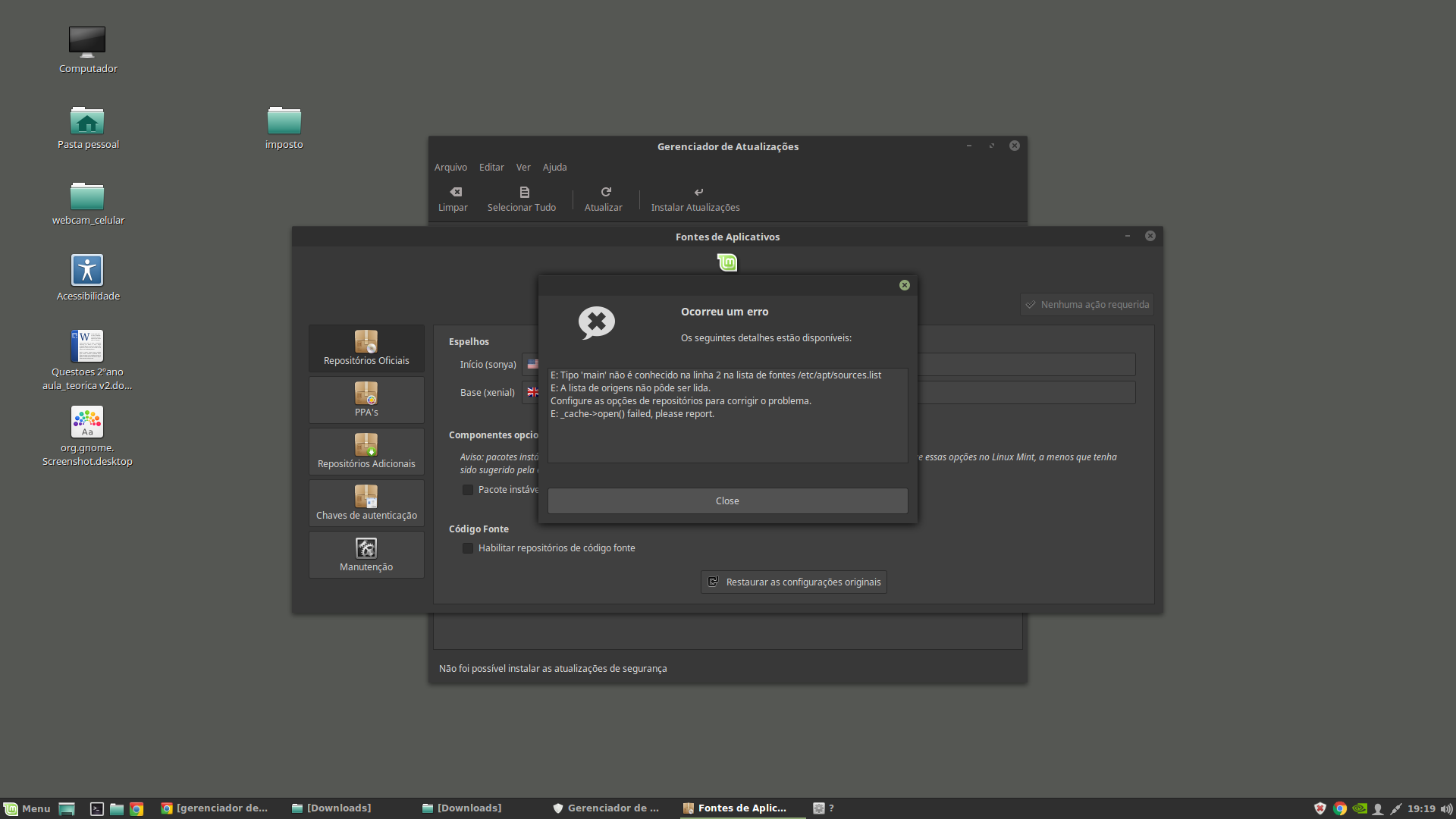
Task: Open Chaves de autenticação section
Action: pyautogui.click(x=366, y=503)
